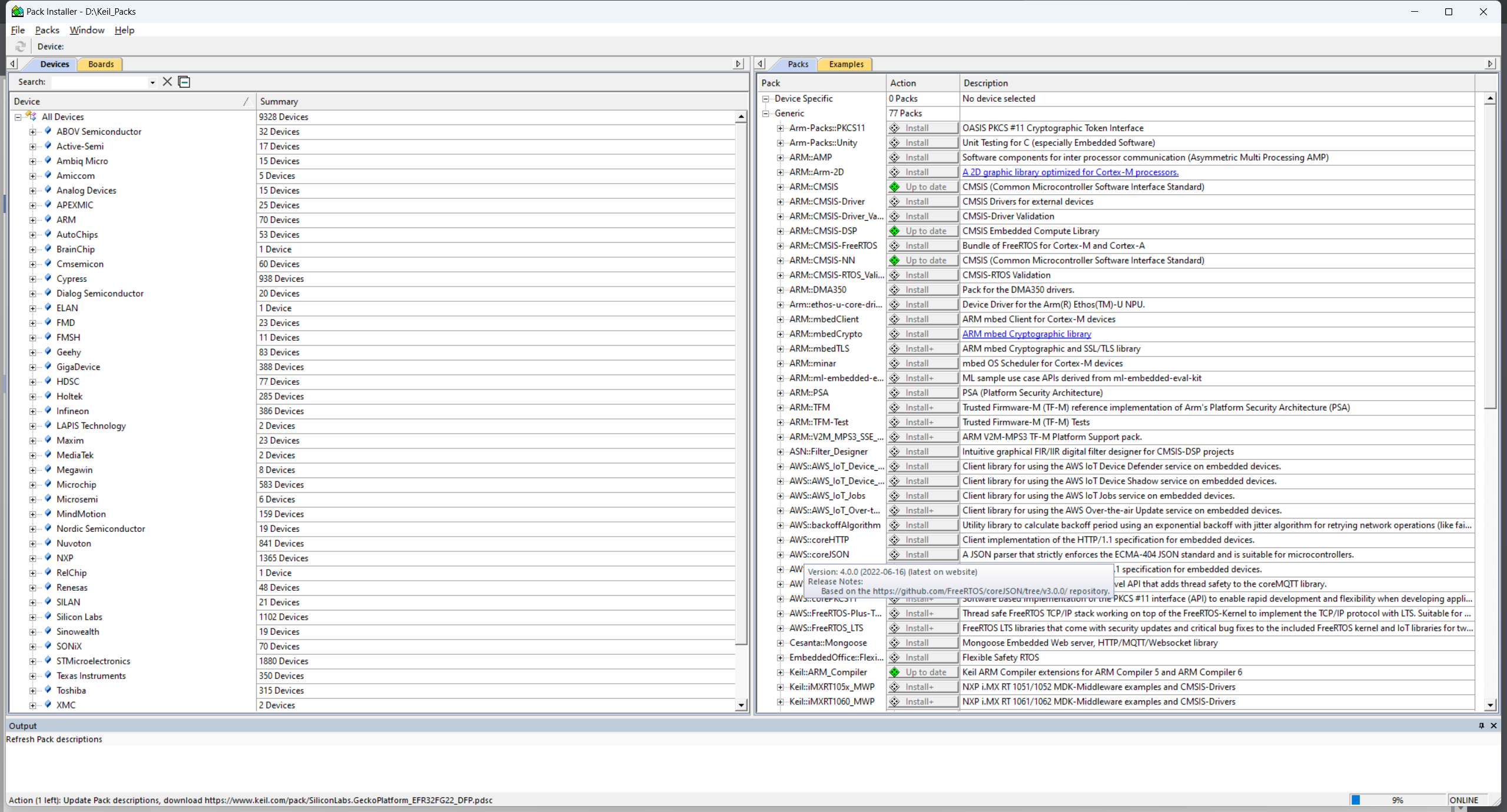Open the Window menu
The height and width of the screenshot is (812, 1507).
(87, 30)
